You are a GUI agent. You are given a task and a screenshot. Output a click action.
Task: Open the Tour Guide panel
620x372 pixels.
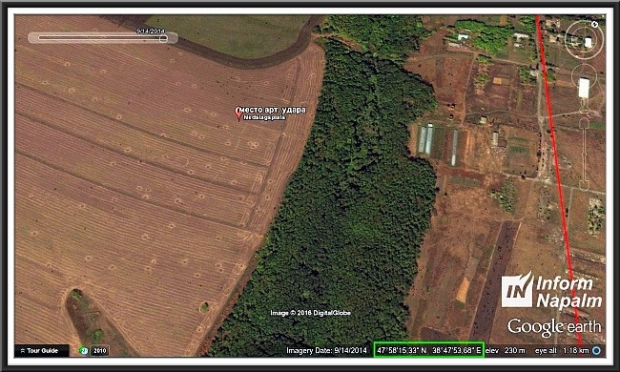(42, 351)
